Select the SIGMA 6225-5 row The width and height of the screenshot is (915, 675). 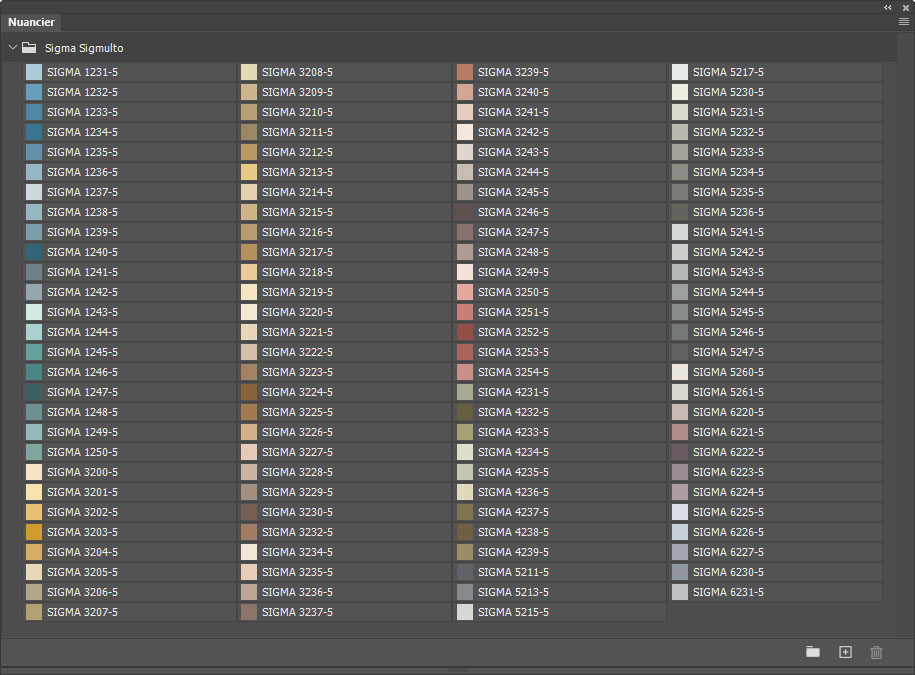(x=776, y=512)
